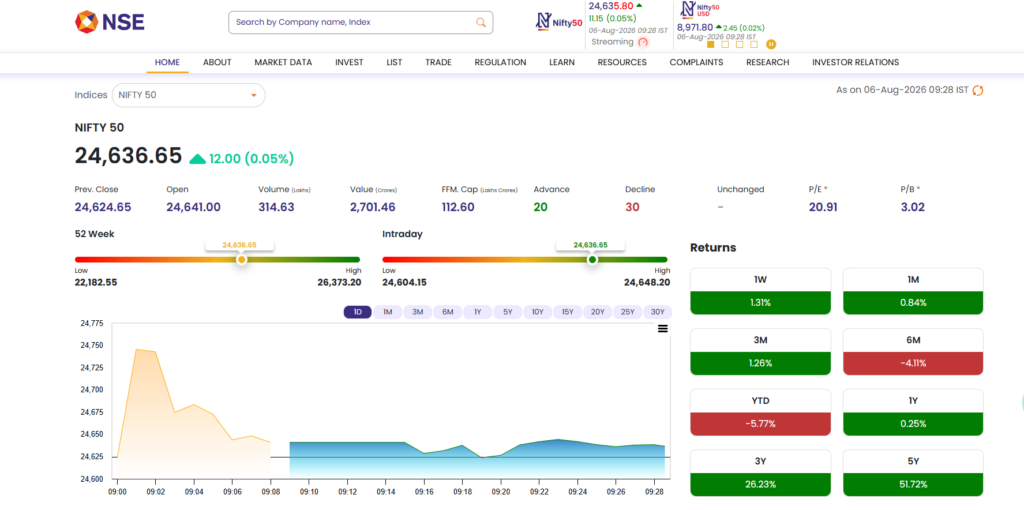Go to the INVESTOR RELATIONS menu
This screenshot has height=510, width=1024.
856,63
